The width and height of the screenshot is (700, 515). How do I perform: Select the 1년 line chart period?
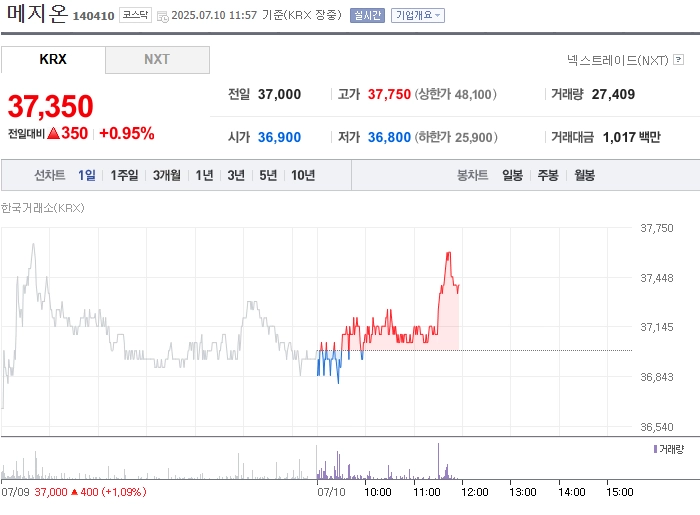pos(204,175)
